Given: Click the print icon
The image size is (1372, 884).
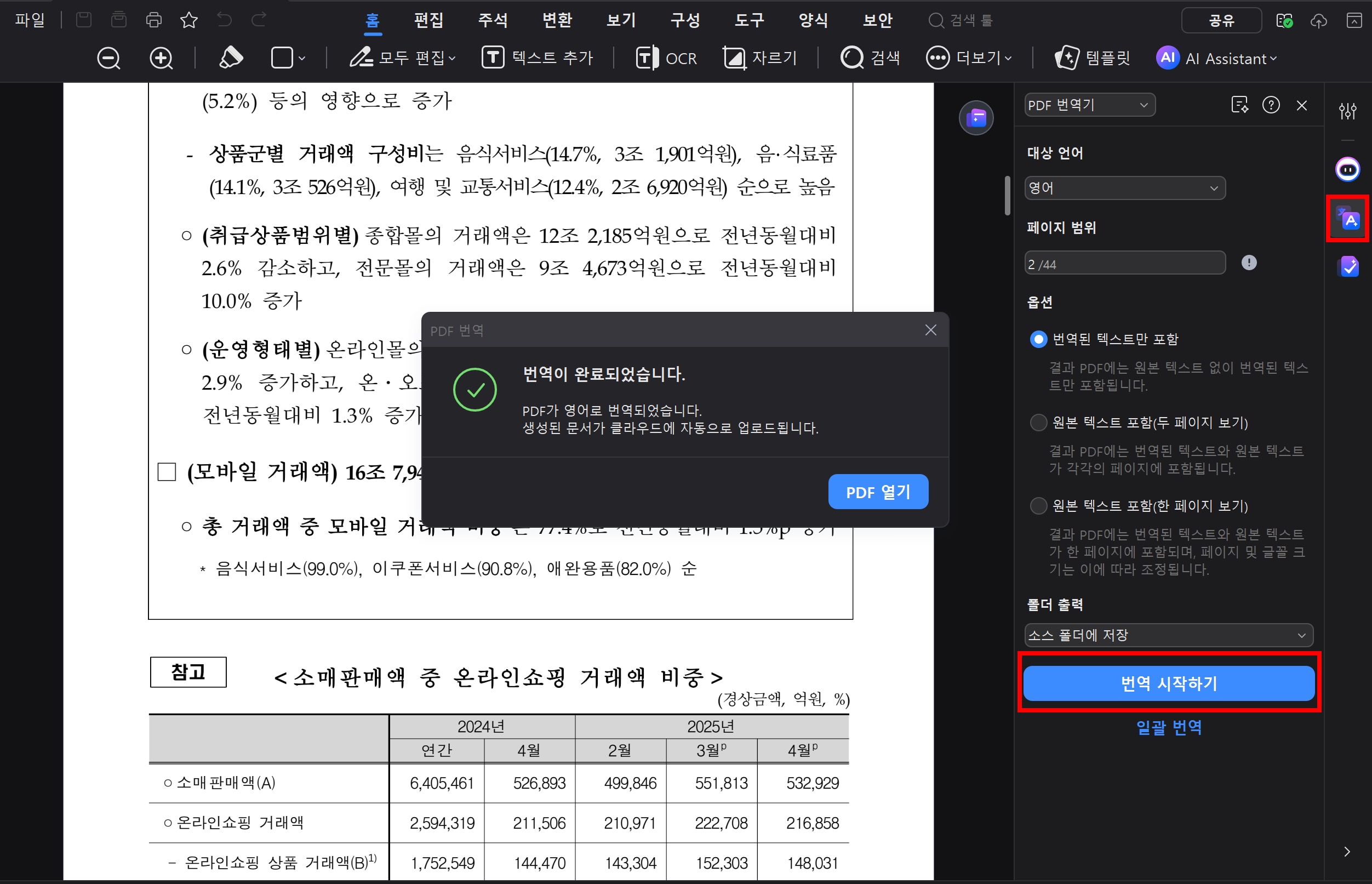Looking at the screenshot, I should [154, 20].
